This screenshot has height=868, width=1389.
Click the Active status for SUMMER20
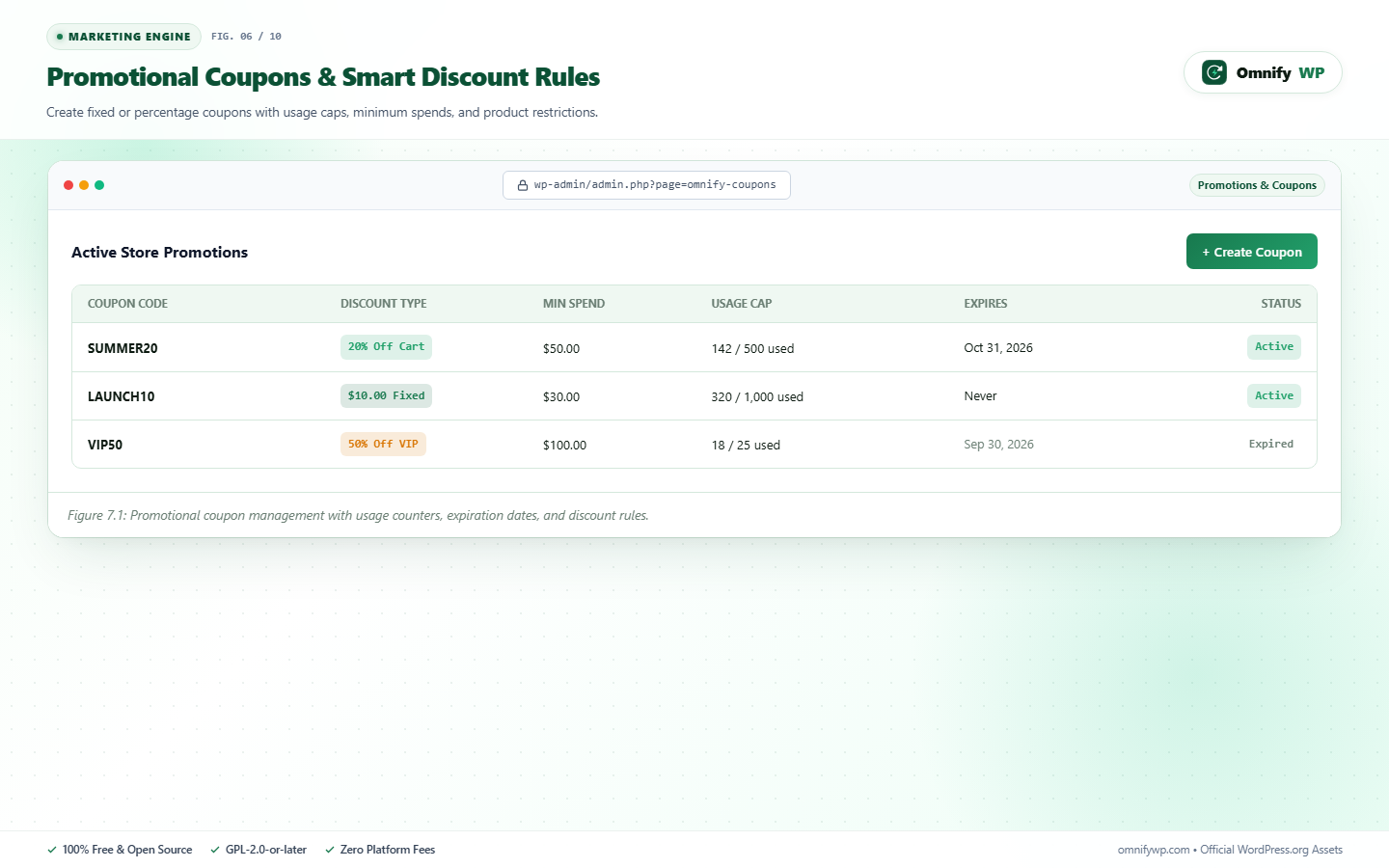pyautogui.click(x=1274, y=347)
